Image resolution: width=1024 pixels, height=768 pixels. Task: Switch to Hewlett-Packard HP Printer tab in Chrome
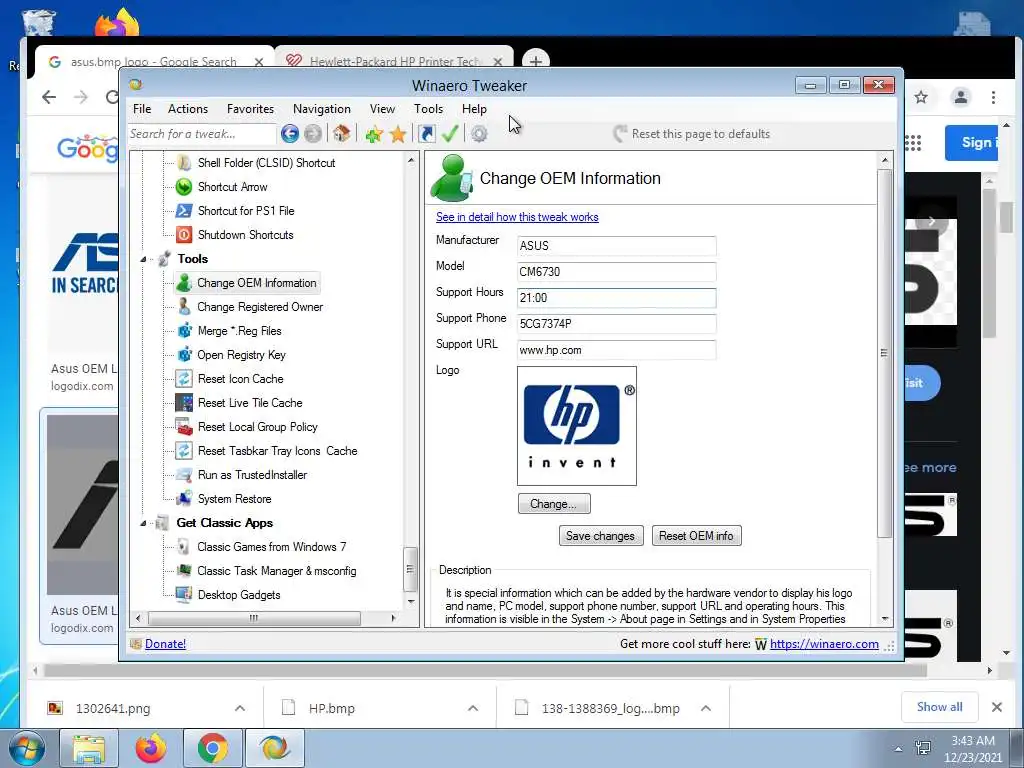tap(394, 61)
